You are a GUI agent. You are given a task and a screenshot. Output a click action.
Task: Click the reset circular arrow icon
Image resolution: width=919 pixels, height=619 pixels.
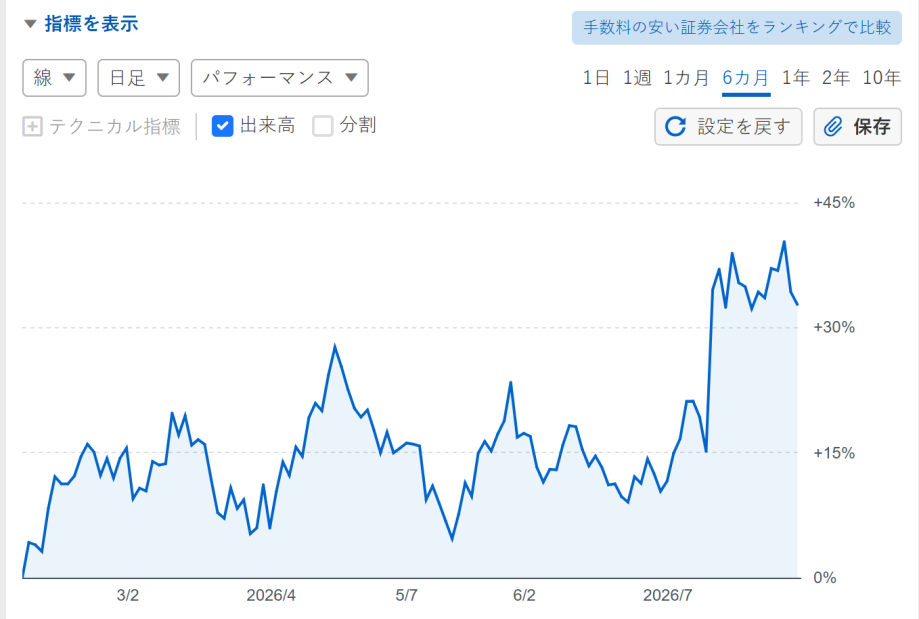pos(675,126)
